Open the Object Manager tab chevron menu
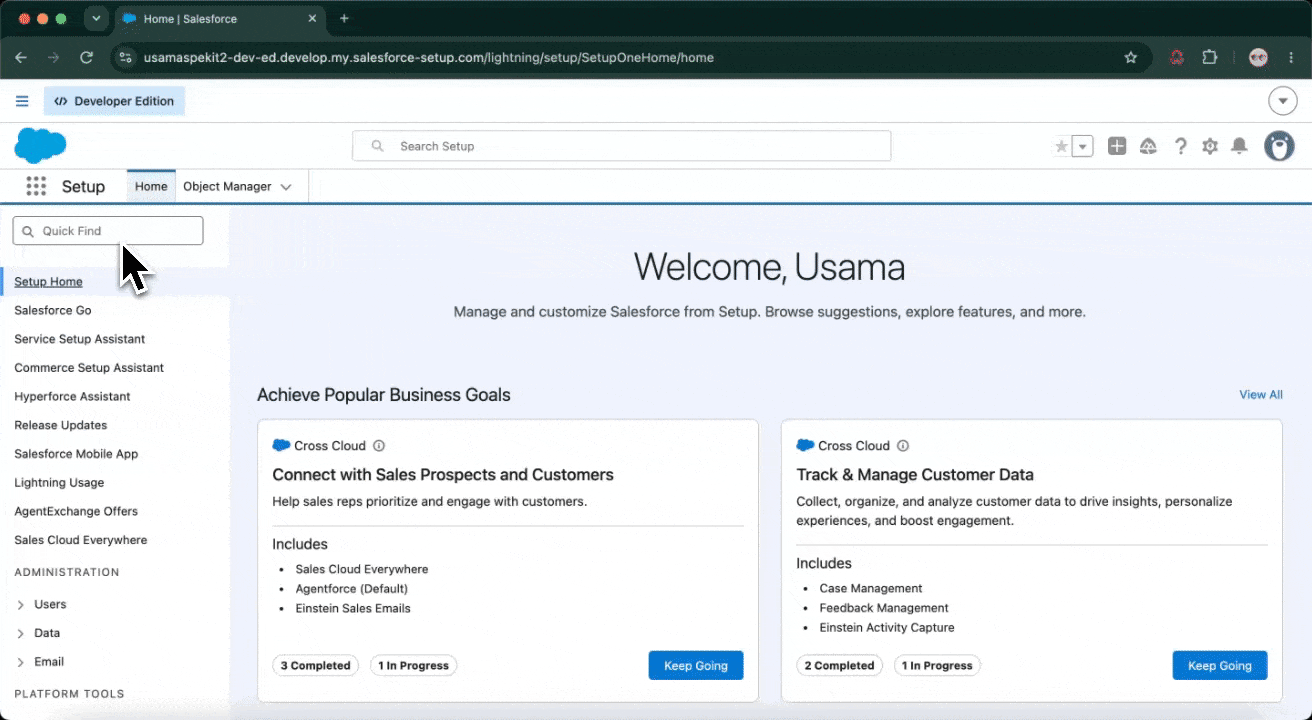Image resolution: width=1312 pixels, height=720 pixels. click(x=286, y=187)
